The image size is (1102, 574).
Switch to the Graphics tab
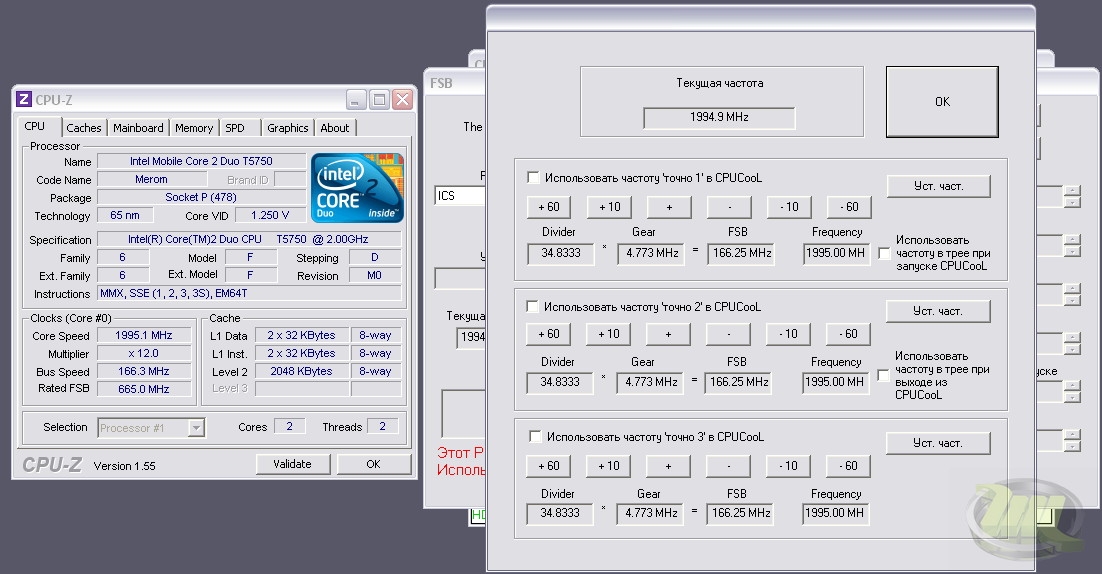click(x=287, y=128)
